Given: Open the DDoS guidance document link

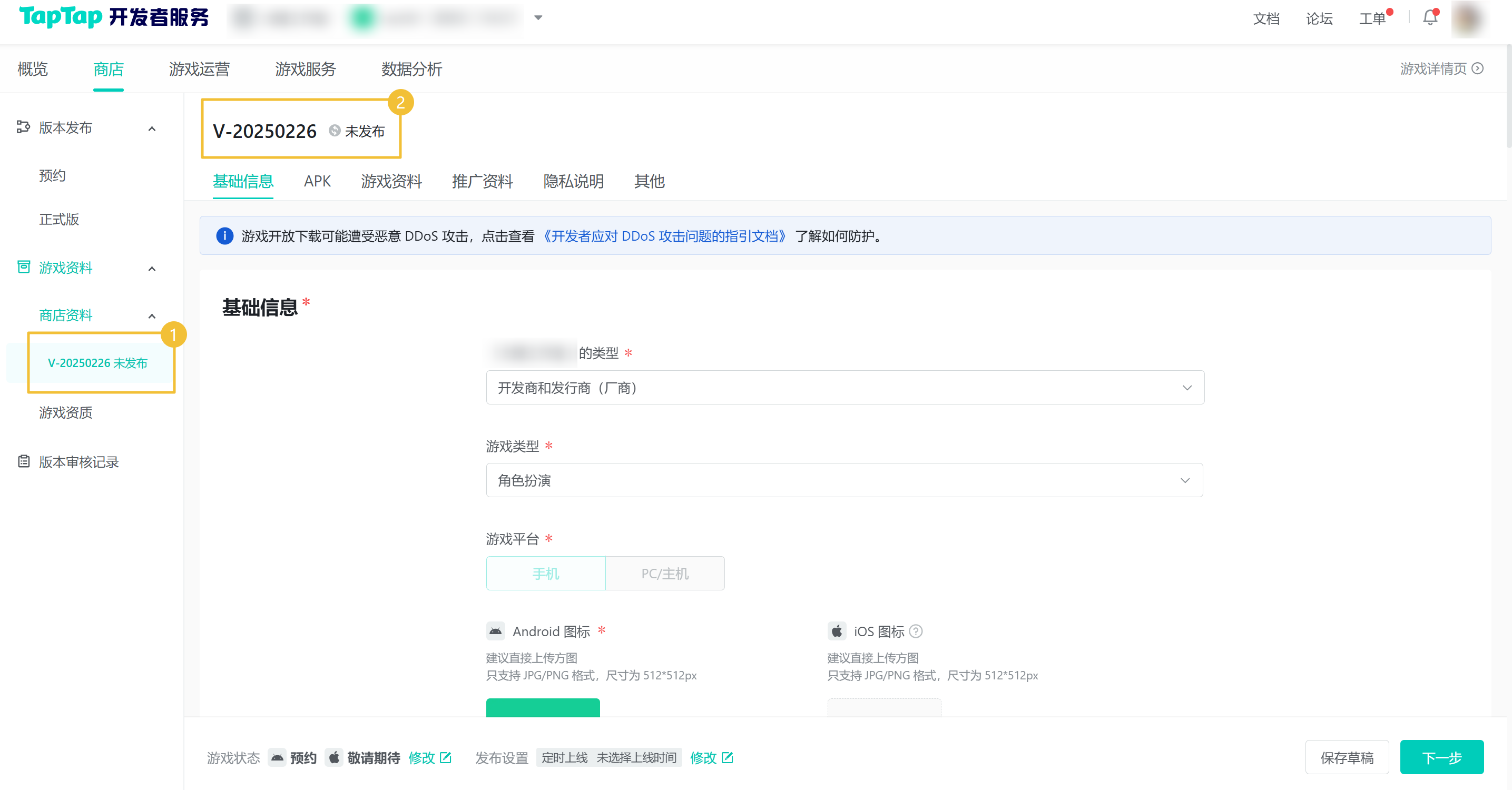Looking at the screenshot, I should coord(664,235).
